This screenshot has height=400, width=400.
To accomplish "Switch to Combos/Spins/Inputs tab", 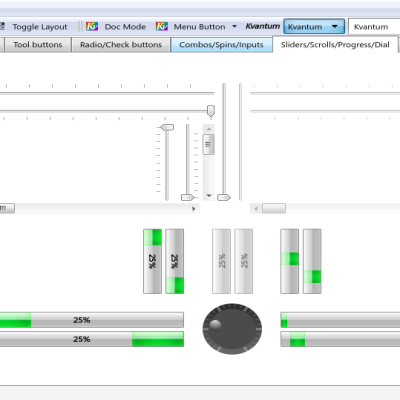I will 221,45.
